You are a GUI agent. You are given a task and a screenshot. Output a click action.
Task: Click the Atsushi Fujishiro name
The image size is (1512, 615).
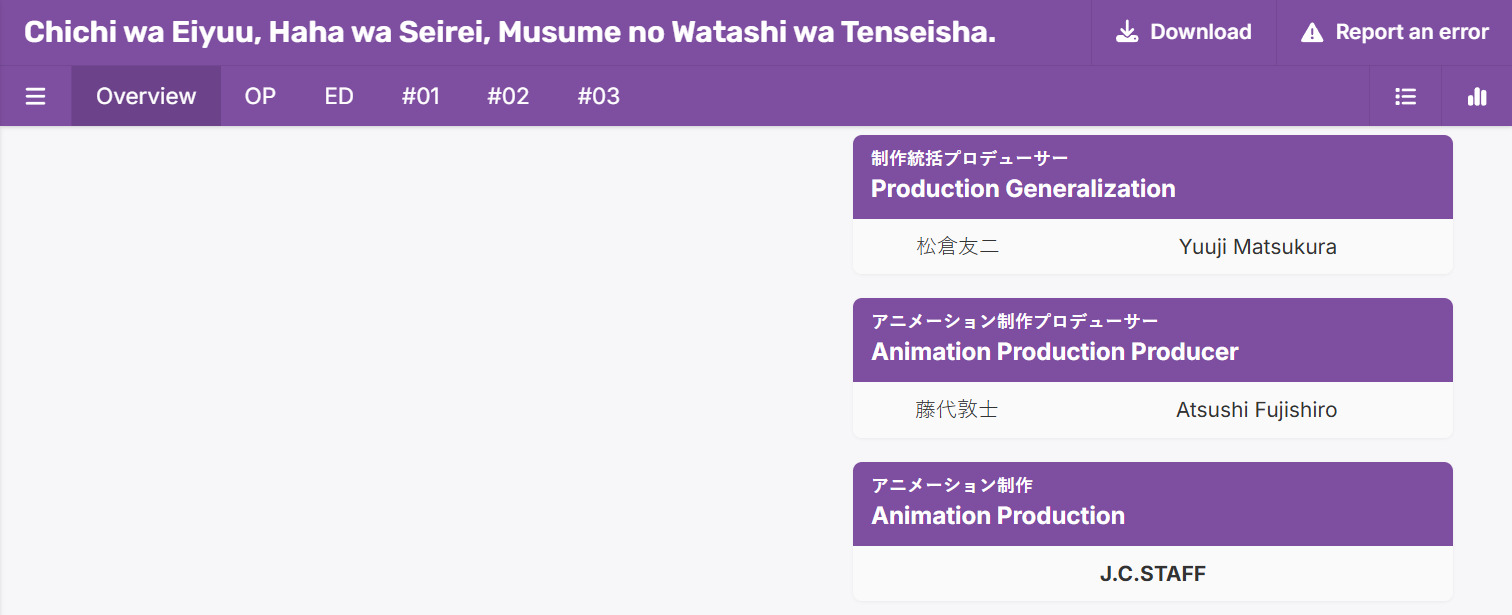point(1256,410)
